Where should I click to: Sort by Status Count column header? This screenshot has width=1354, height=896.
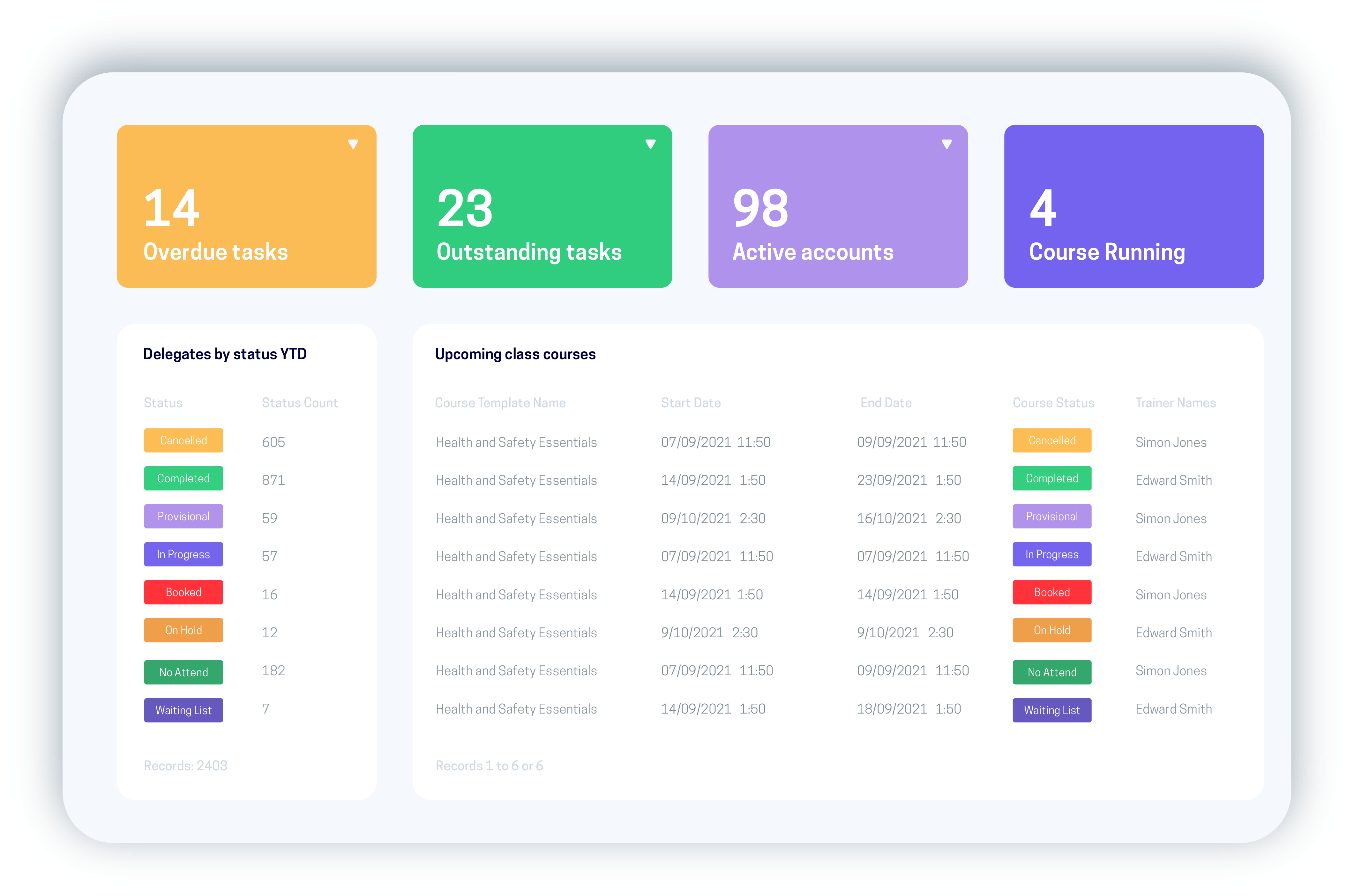300,403
